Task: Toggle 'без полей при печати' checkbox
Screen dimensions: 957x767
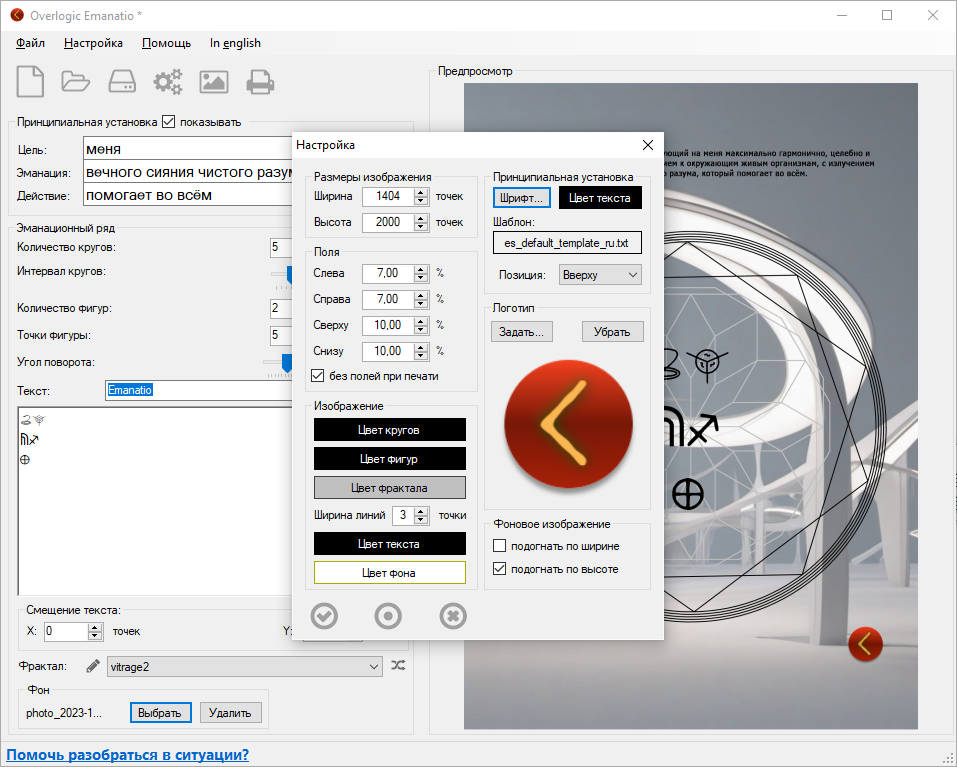Action: 319,376
